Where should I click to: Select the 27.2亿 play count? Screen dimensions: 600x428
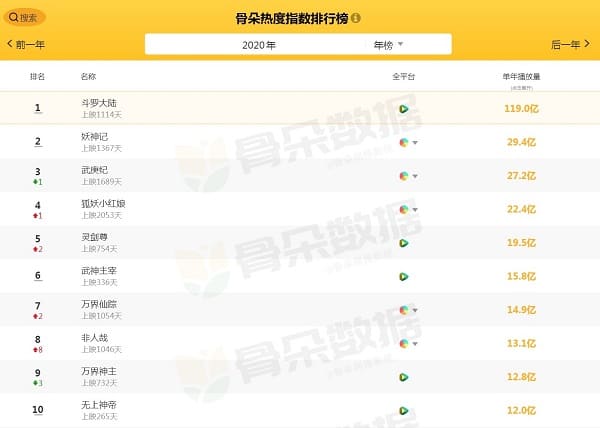[x=521, y=176]
